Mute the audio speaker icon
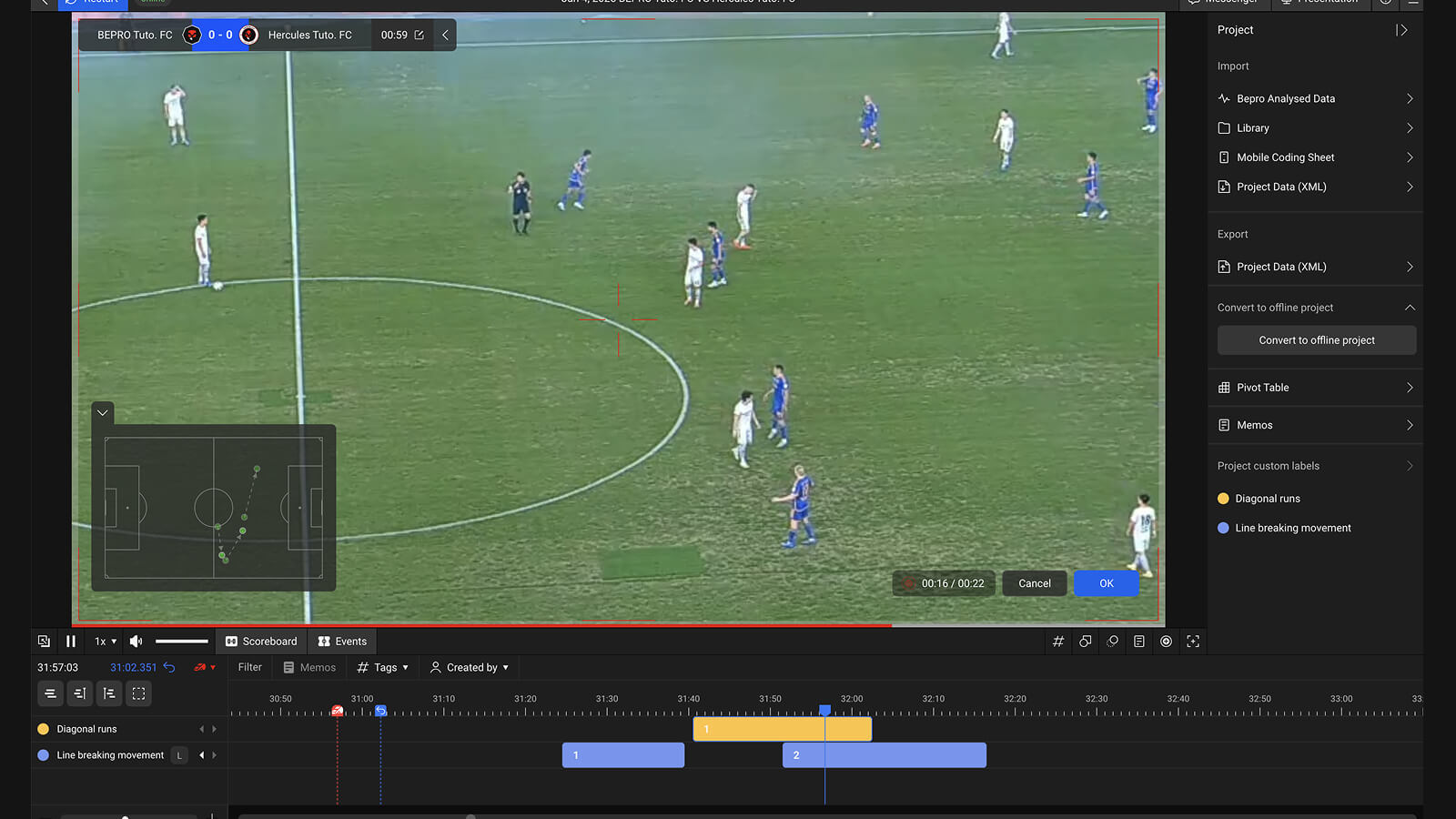 (x=136, y=642)
